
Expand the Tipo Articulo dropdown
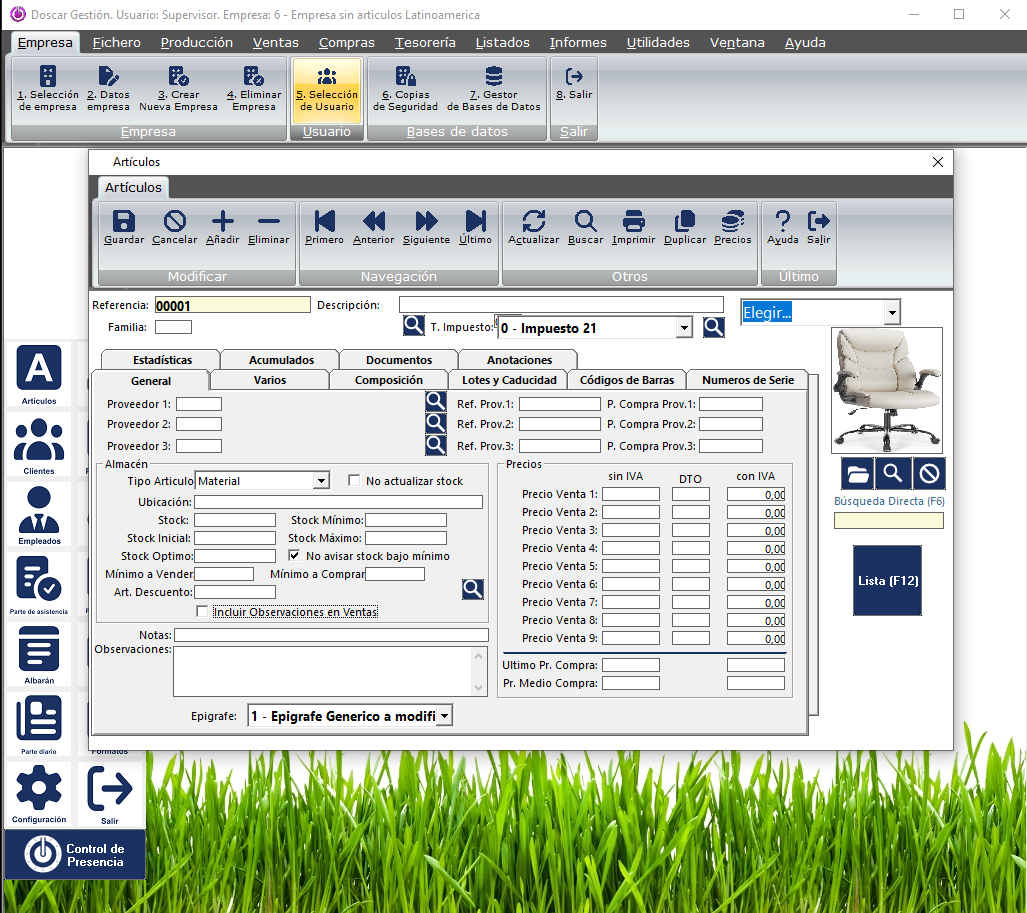(x=320, y=481)
